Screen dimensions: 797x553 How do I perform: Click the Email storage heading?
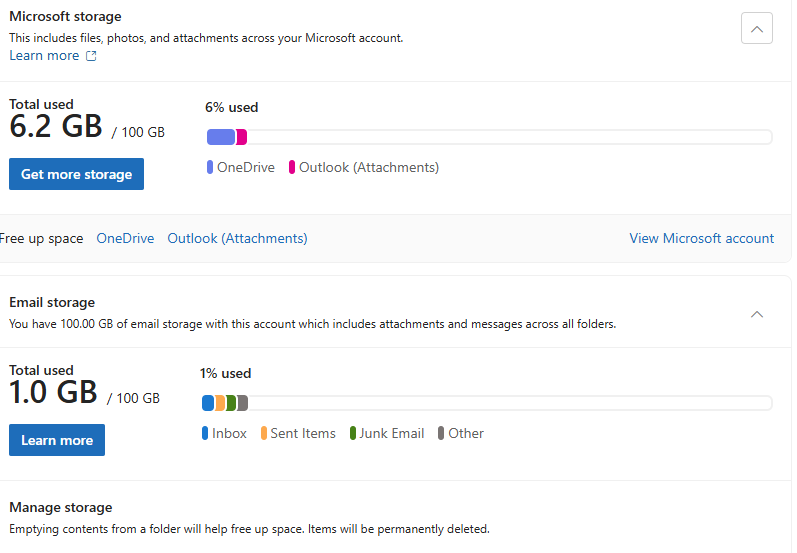(x=52, y=302)
